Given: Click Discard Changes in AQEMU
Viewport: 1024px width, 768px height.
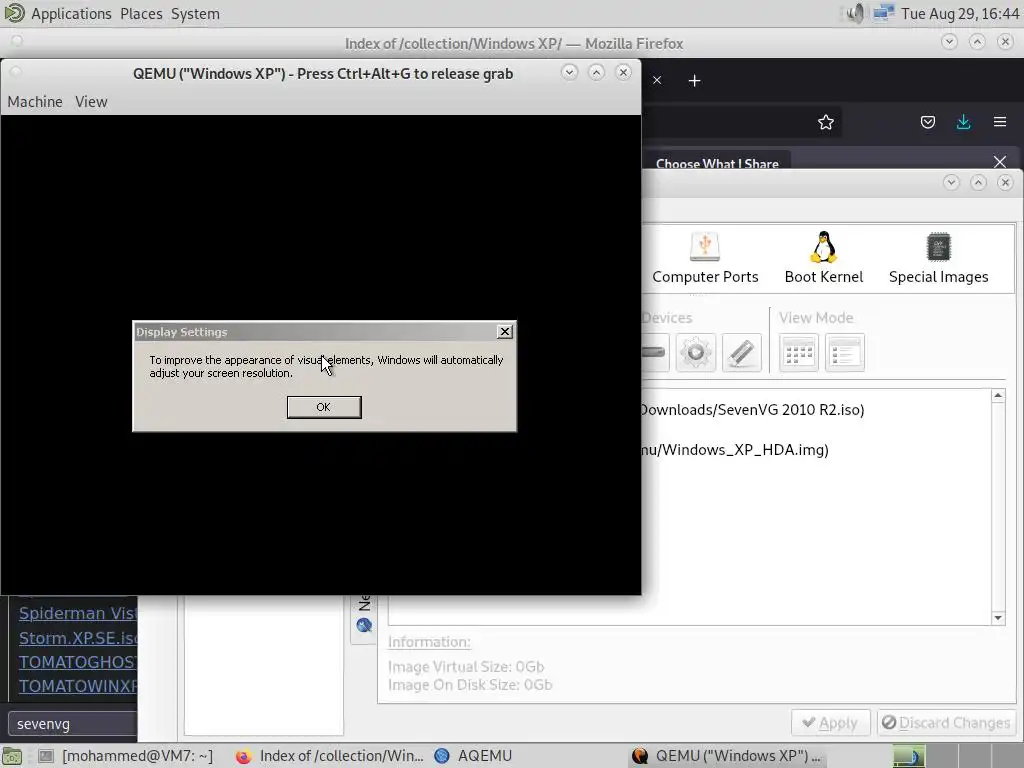Looking at the screenshot, I should tap(946, 723).
